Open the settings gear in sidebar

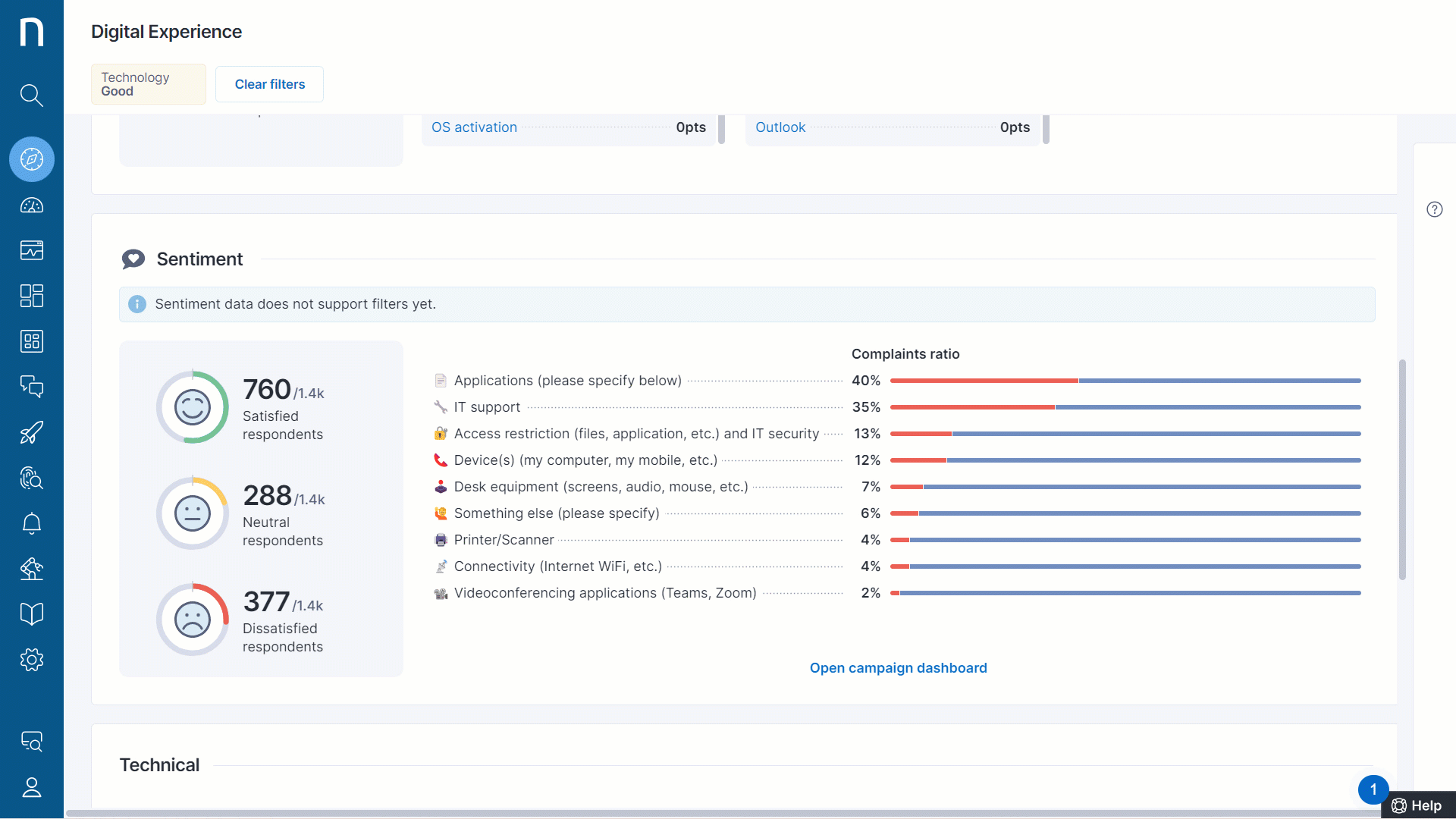31,660
